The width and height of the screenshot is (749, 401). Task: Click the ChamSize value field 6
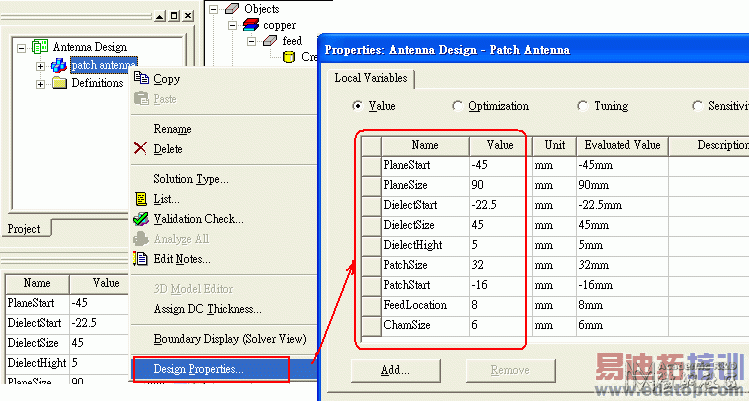[500, 325]
